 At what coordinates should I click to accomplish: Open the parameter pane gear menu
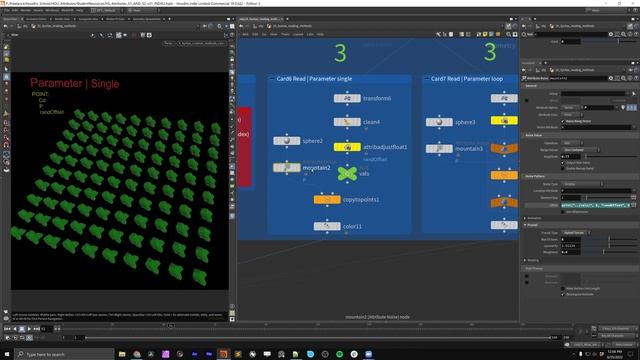coord(611,78)
